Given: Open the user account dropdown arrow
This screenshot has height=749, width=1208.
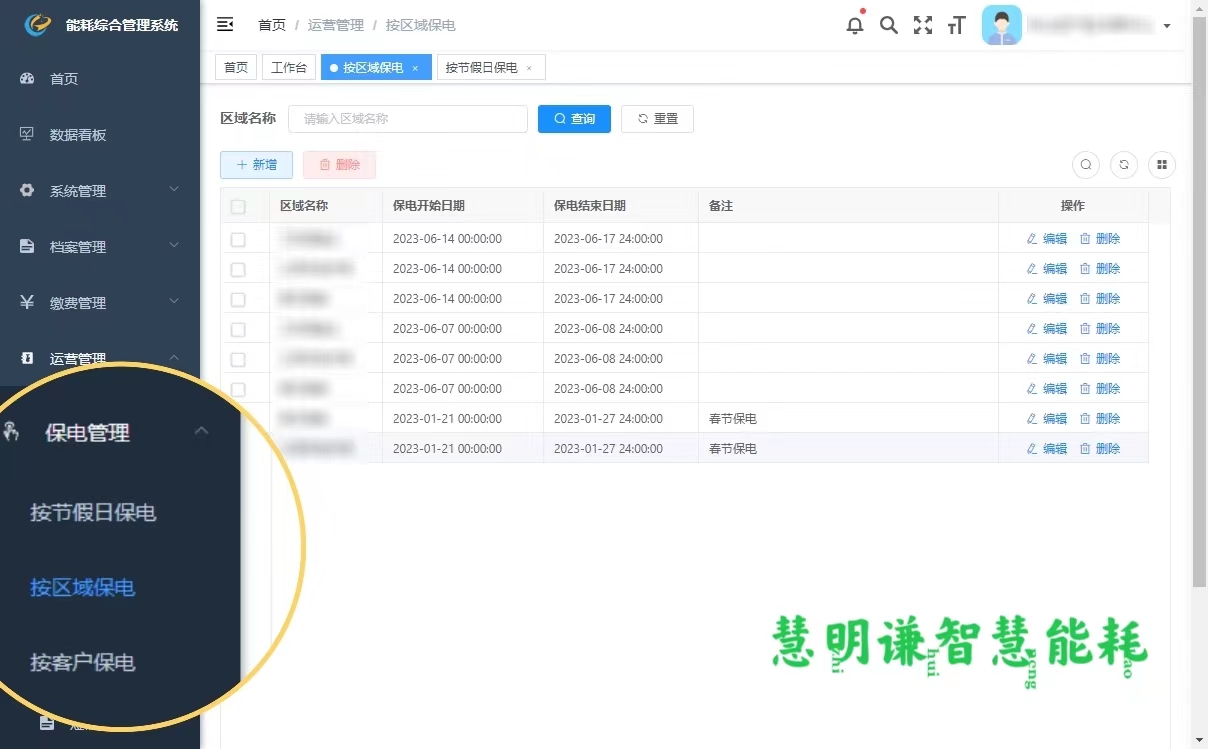Looking at the screenshot, I should pyautogui.click(x=1166, y=26).
